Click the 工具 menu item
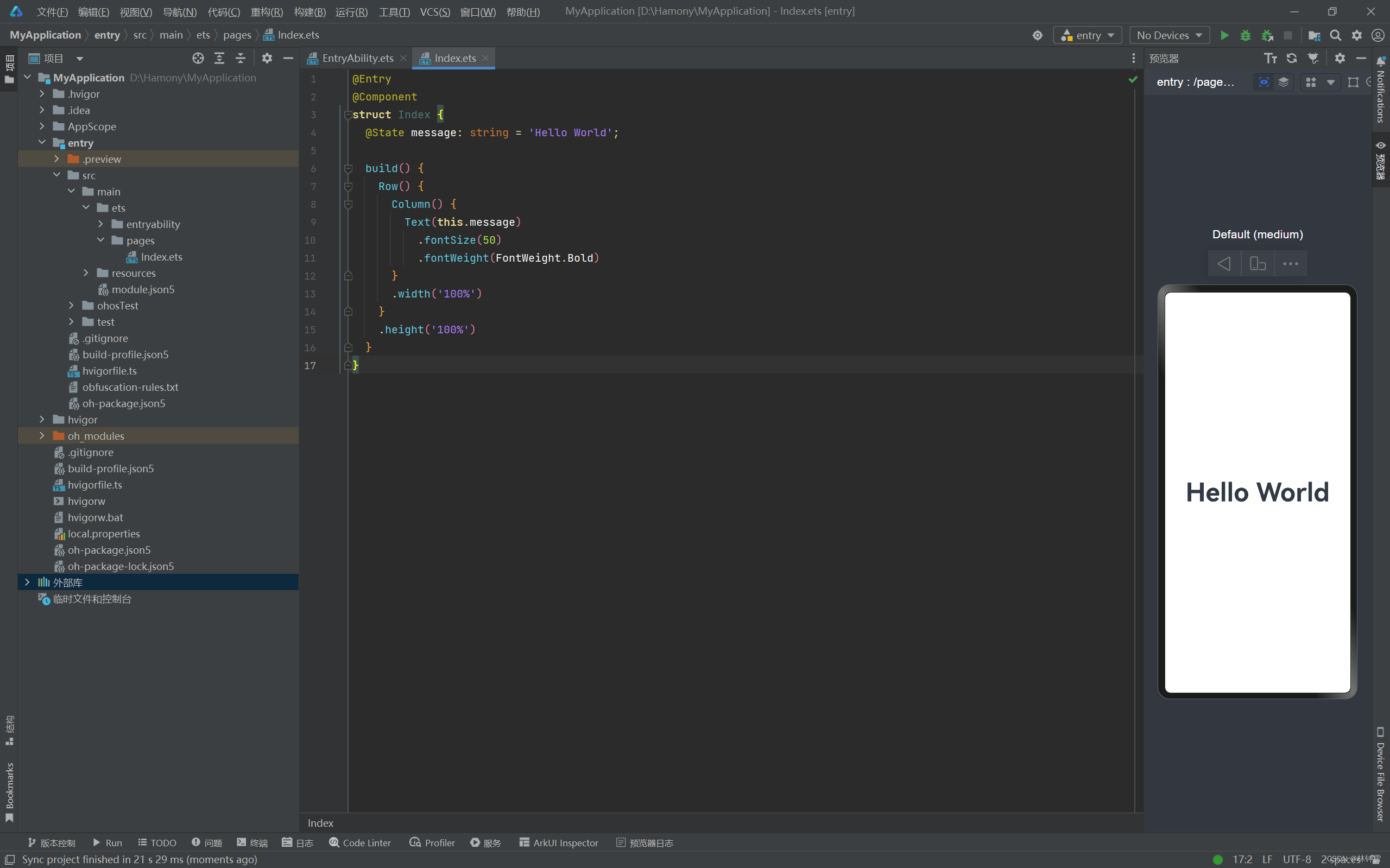 pyautogui.click(x=393, y=11)
